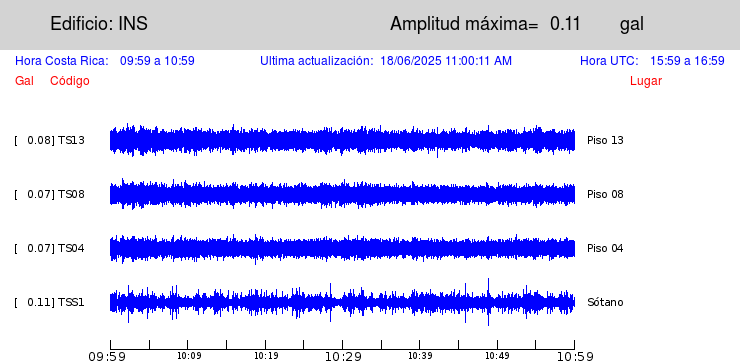Click the 10:49 time axis label
Viewport: 740px width, 363px height.
497,355
